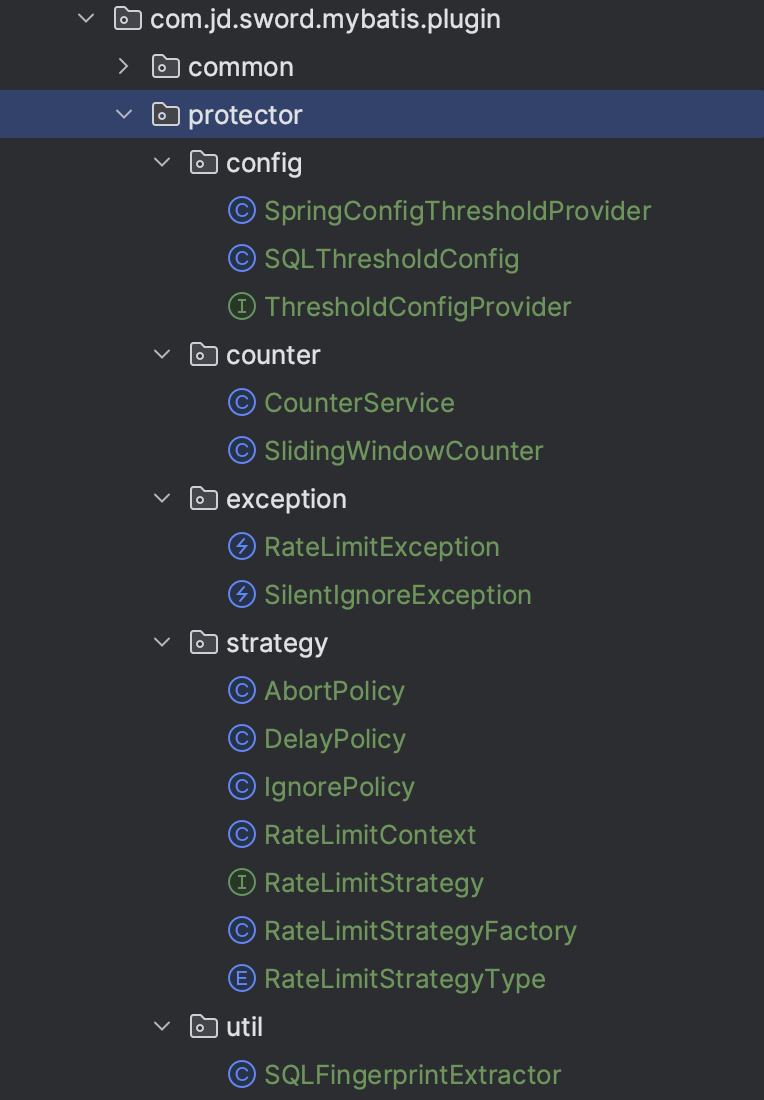Open the DelayPolicy class
The width and height of the screenshot is (764, 1100).
click(335, 739)
